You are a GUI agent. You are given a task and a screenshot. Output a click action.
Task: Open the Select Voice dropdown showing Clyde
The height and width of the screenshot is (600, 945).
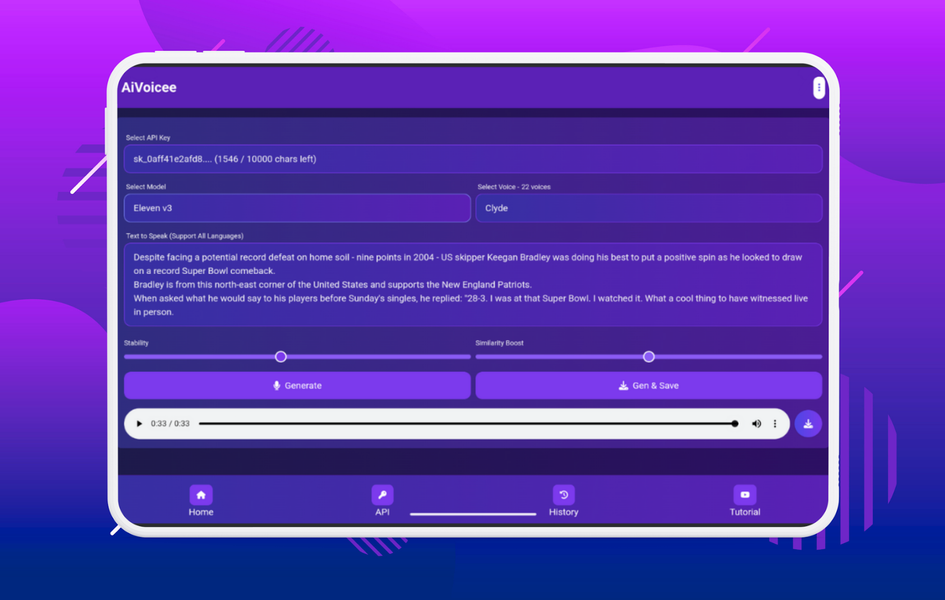[x=649, y=208]
